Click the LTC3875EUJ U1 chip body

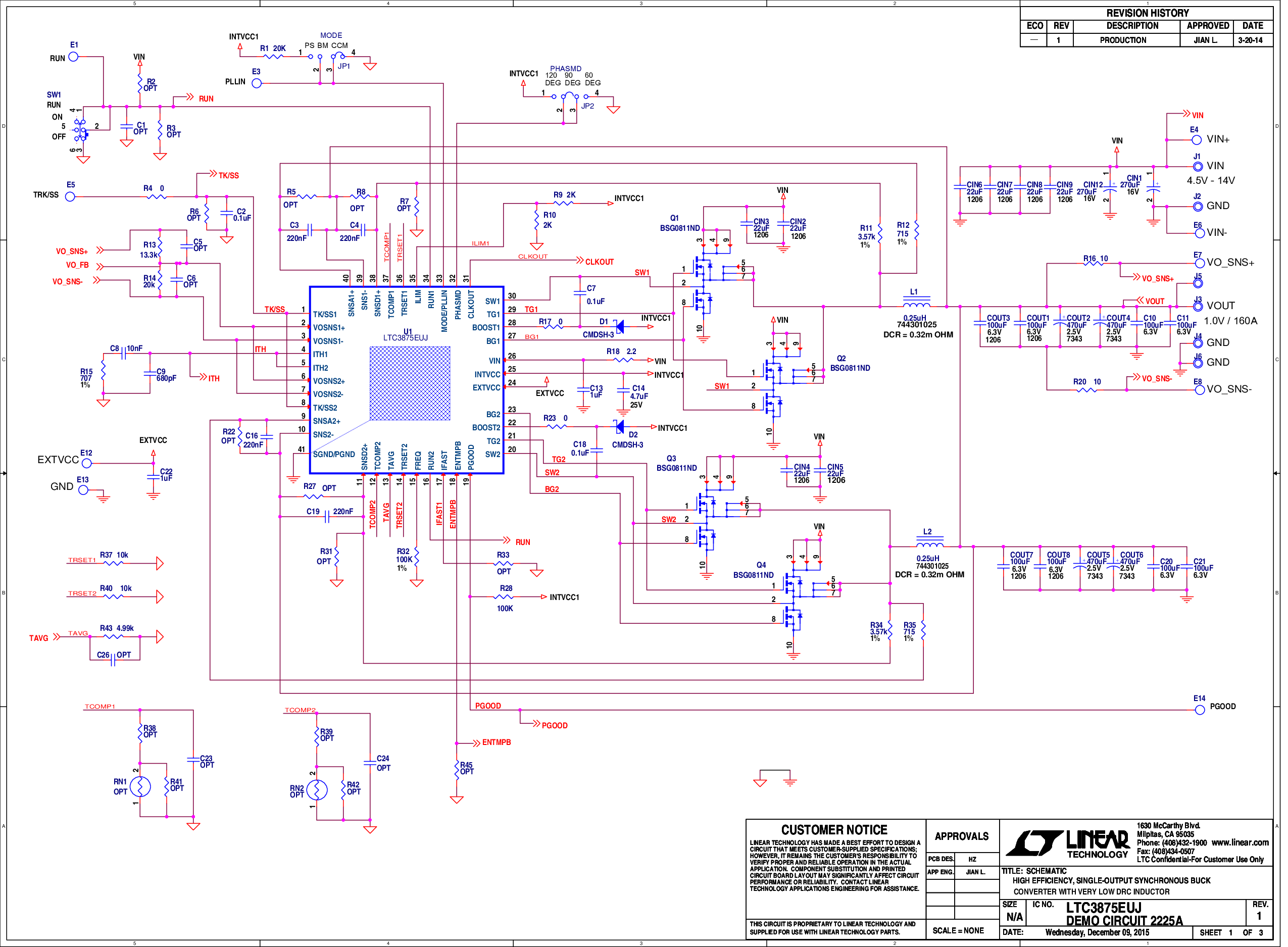[407, 380]
